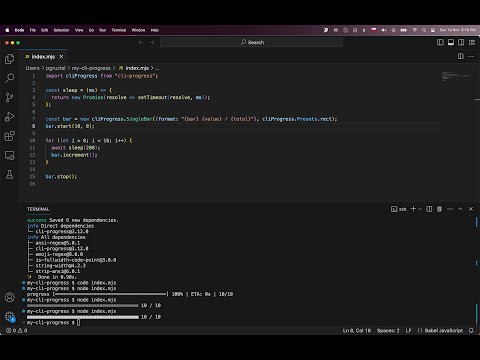The width and height of the screenshot is (480, 360).
Task: Maximize the panel with up chevron
Action: click(x=460, y=209)
